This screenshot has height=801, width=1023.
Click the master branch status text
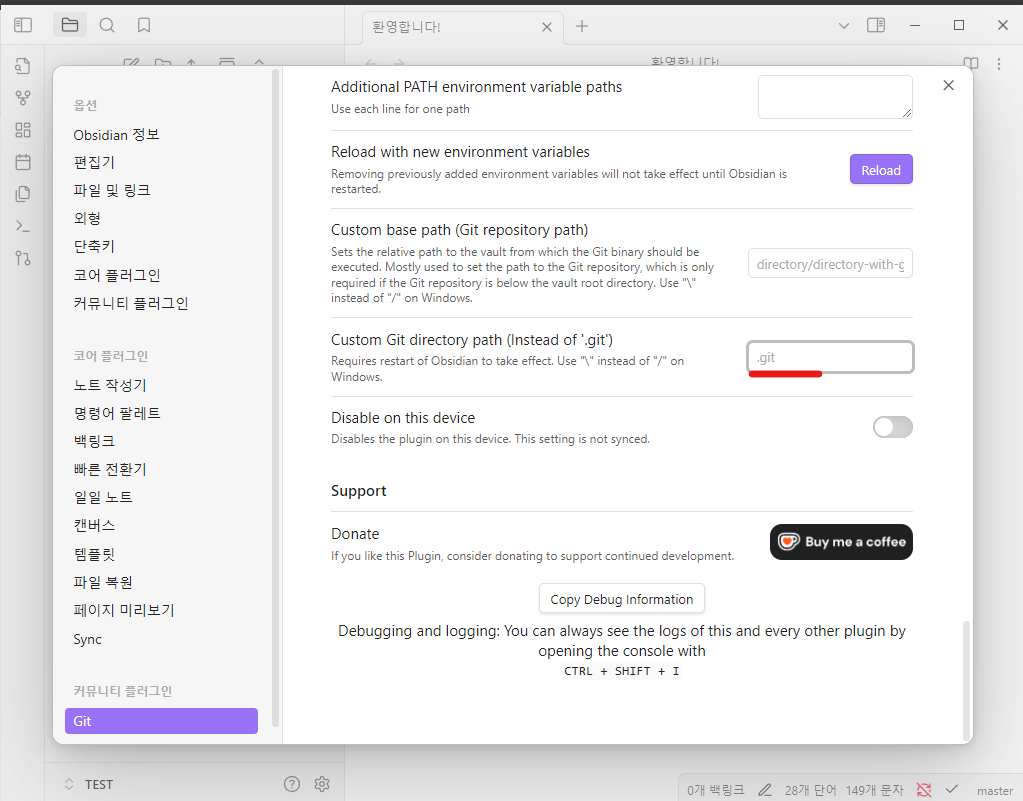[x=995, y=791]
